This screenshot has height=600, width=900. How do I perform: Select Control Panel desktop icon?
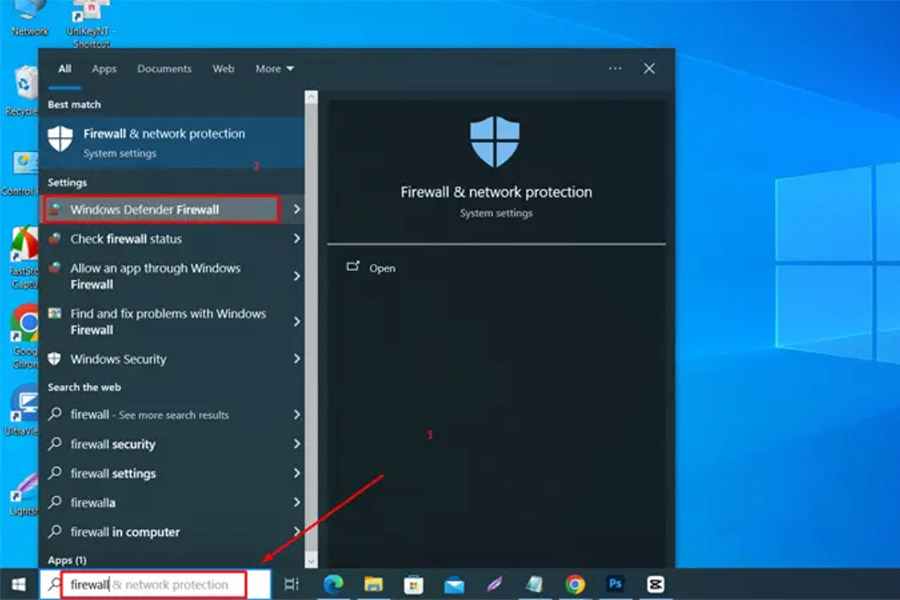click(x=20, y=175)
